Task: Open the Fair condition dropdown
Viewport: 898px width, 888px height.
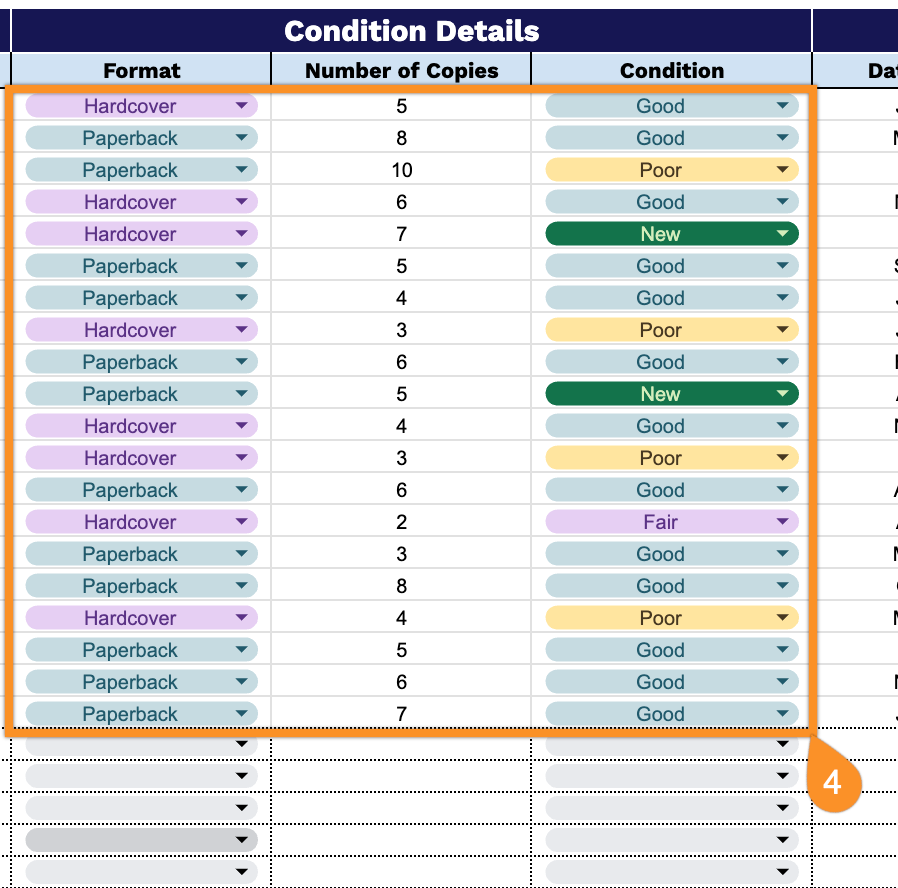Action: point(782,522)
